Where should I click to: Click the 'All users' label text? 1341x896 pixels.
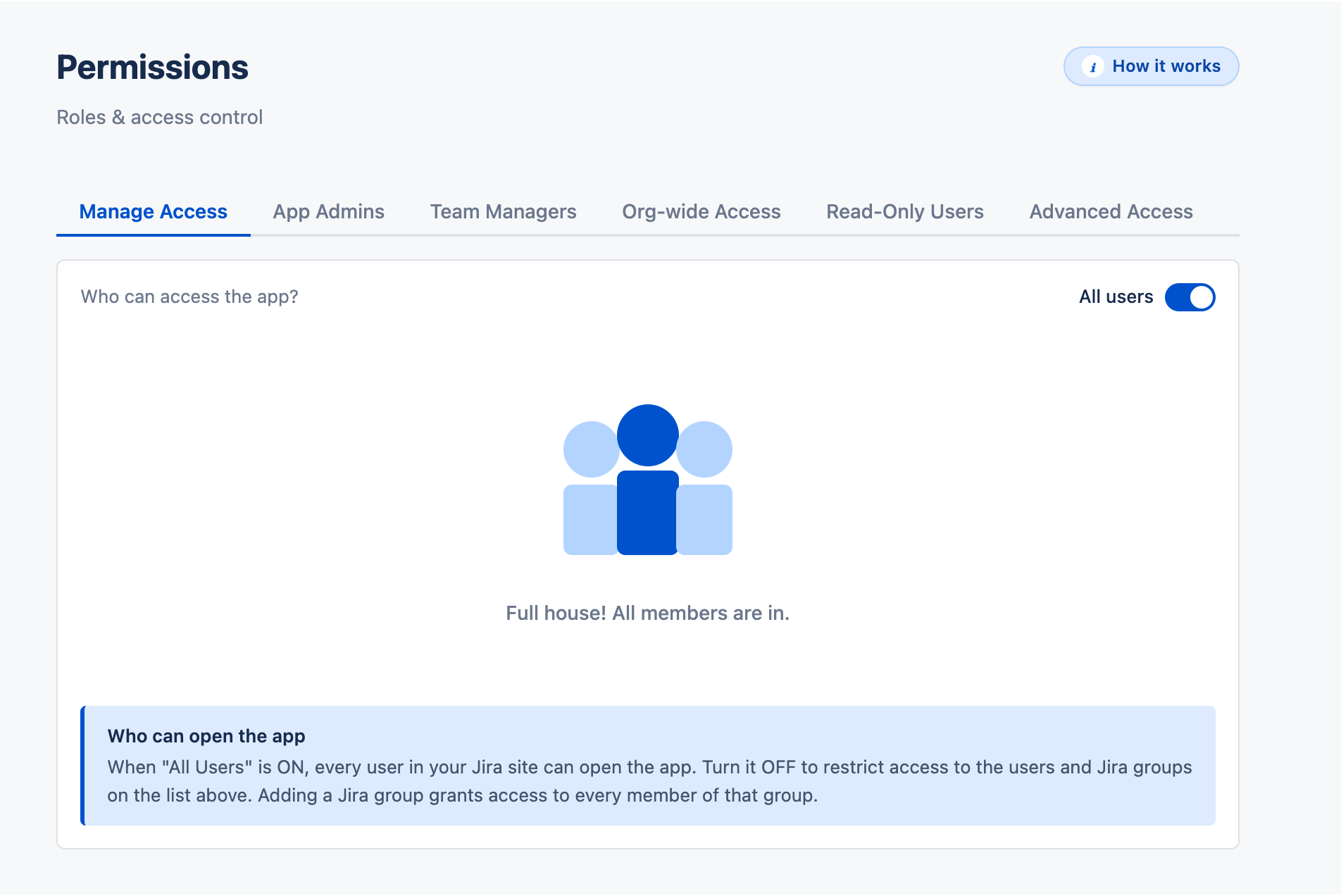[1116, 297]
